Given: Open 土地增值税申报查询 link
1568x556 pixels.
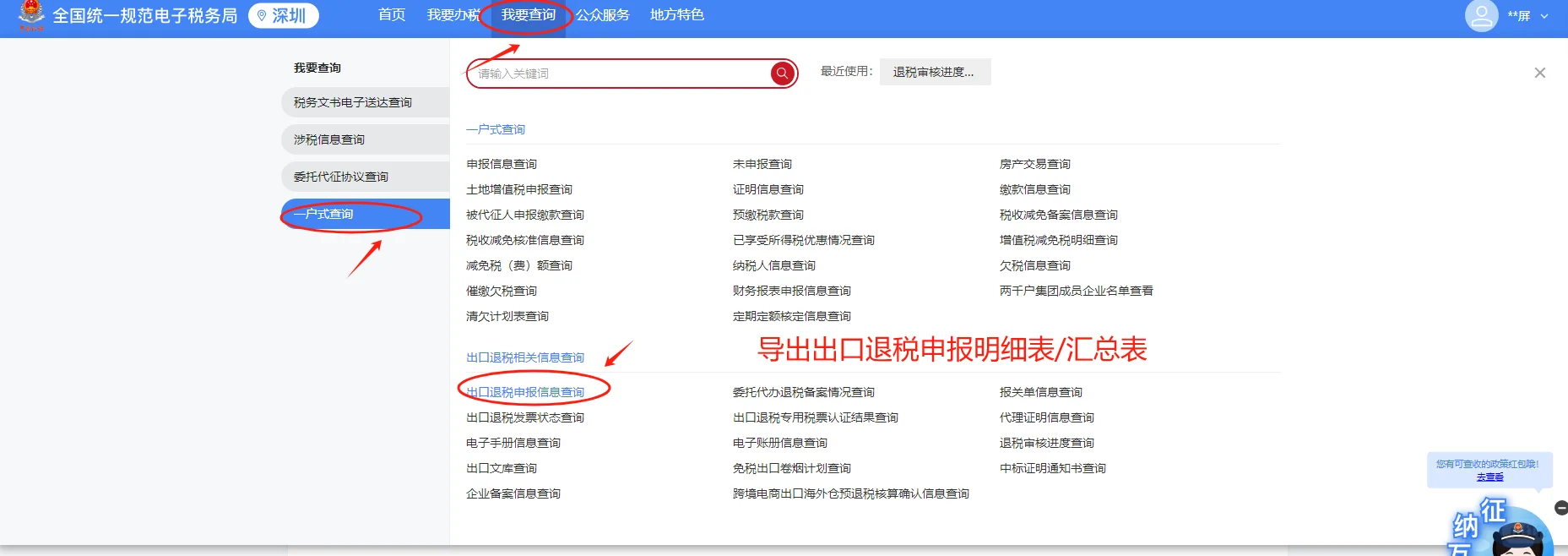Looking at the screenshot, I should click(519, 189).
